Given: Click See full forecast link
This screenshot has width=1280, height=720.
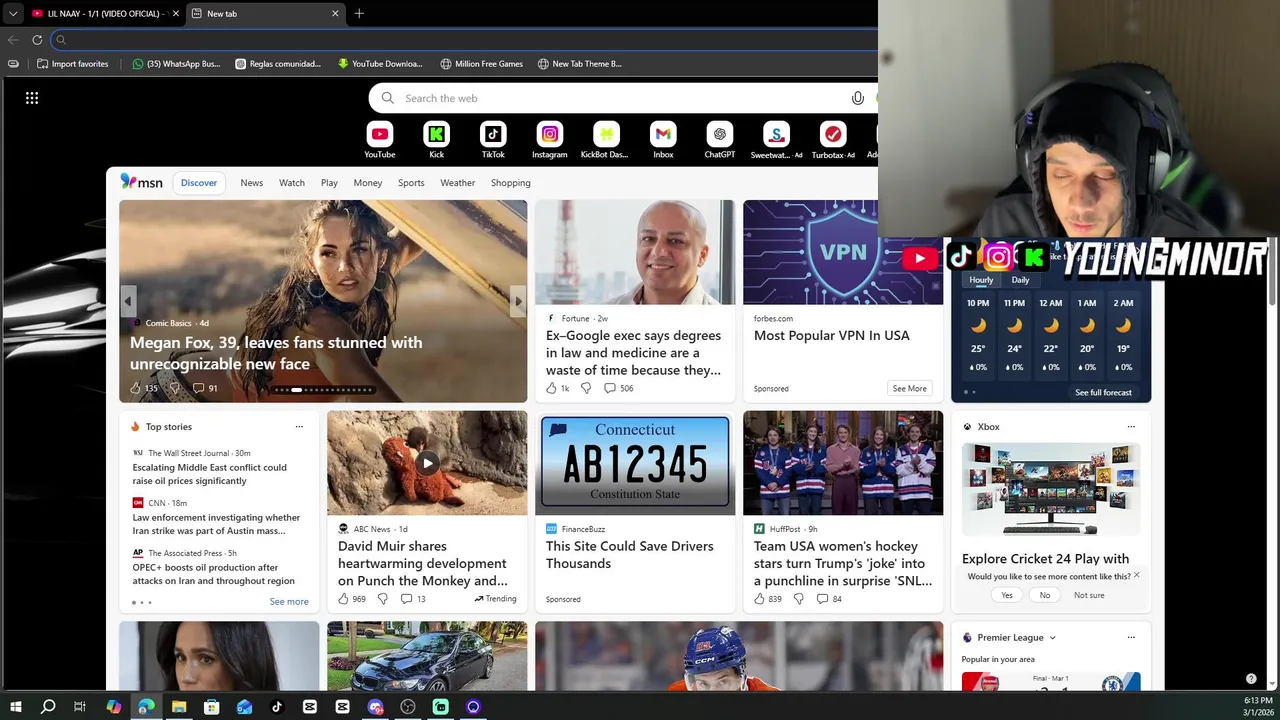Looking at the screenshot, I should pos(1103,393).
